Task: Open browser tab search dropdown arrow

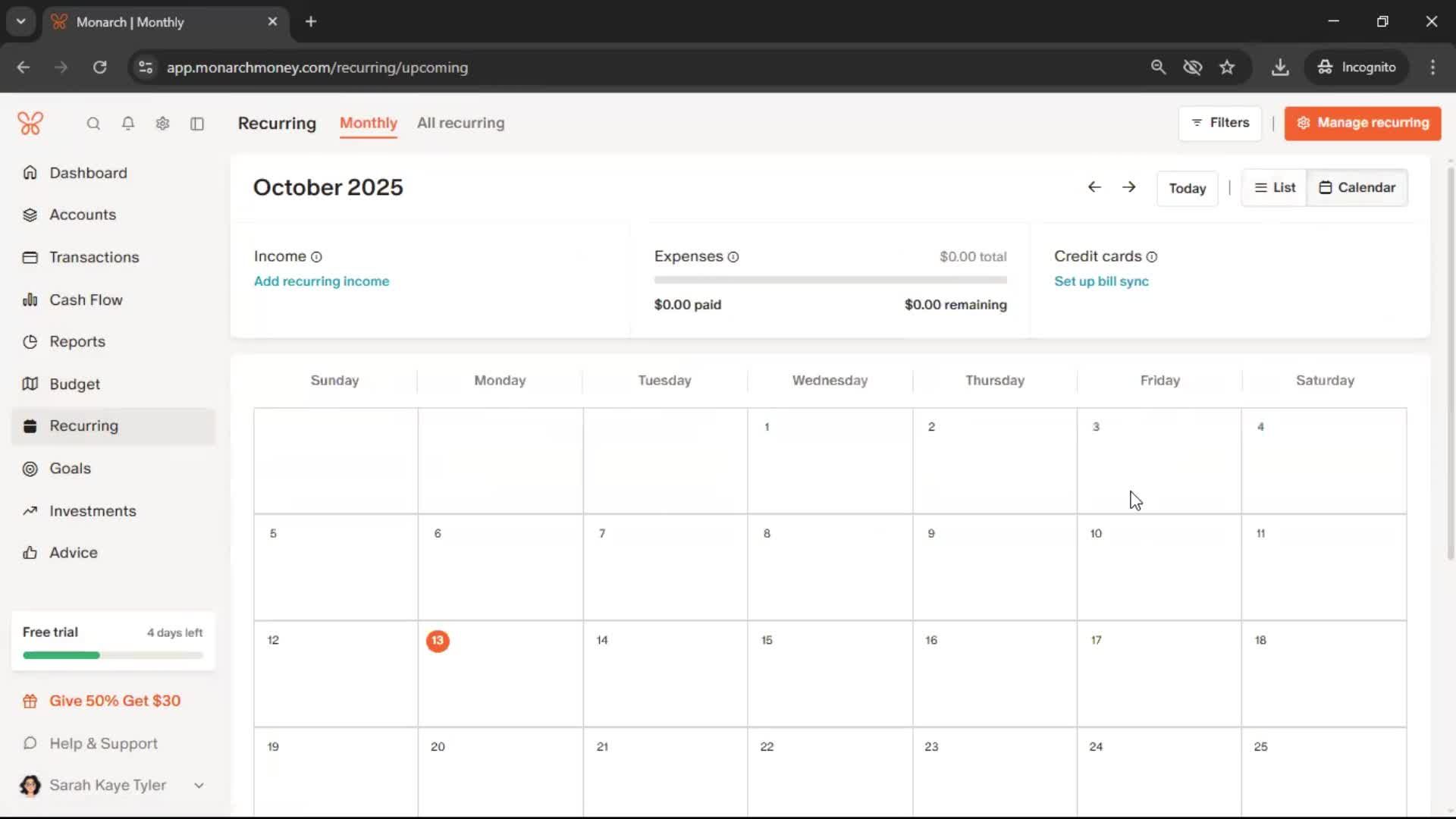Action: [x=20, y=21]
